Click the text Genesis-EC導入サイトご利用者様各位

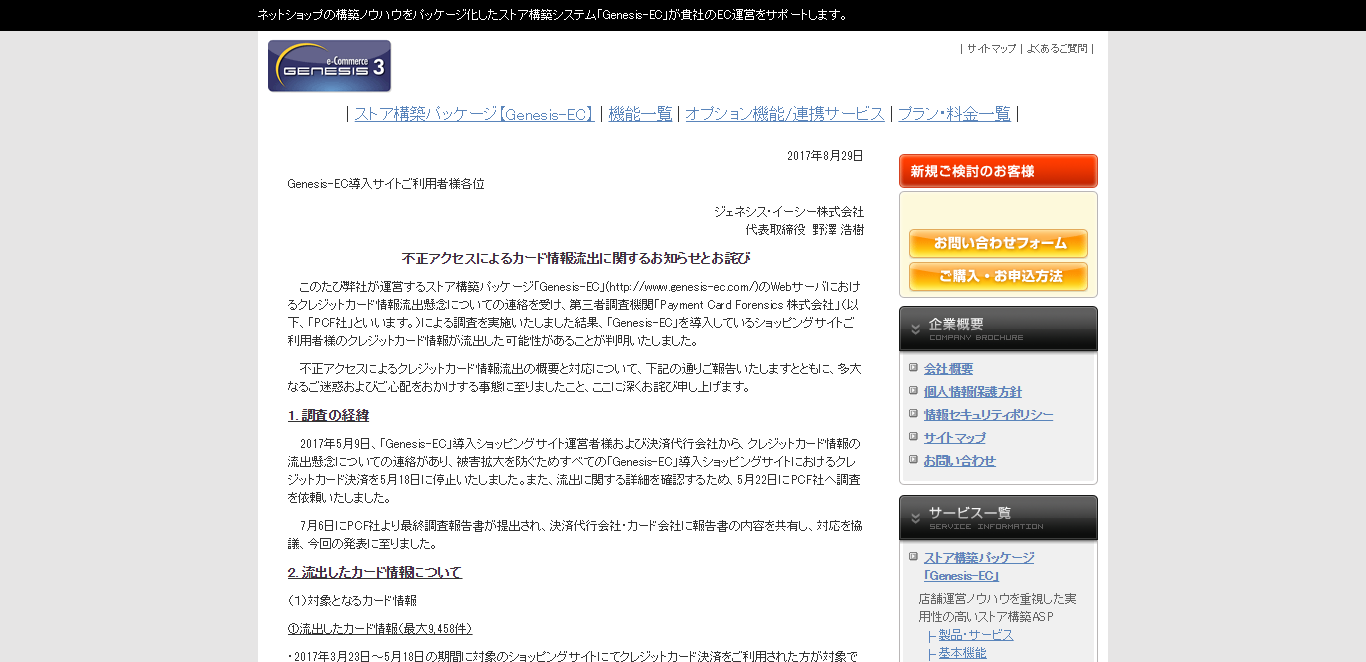tap(386, 184)
